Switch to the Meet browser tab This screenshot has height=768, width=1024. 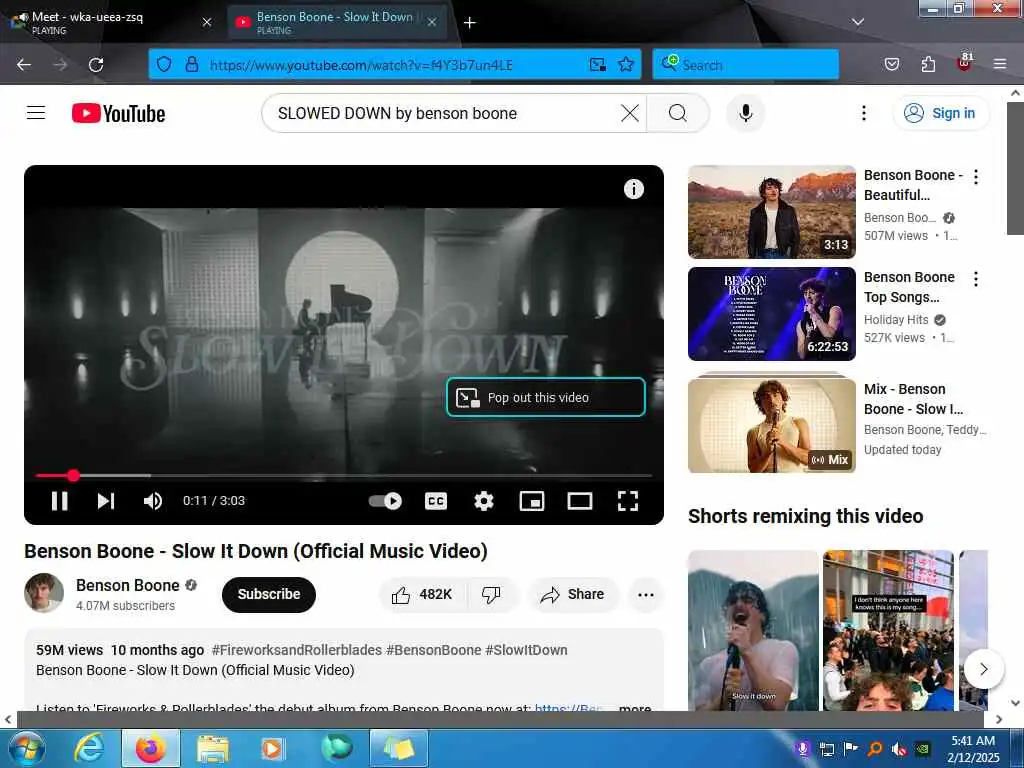click(x=111, y=22)
